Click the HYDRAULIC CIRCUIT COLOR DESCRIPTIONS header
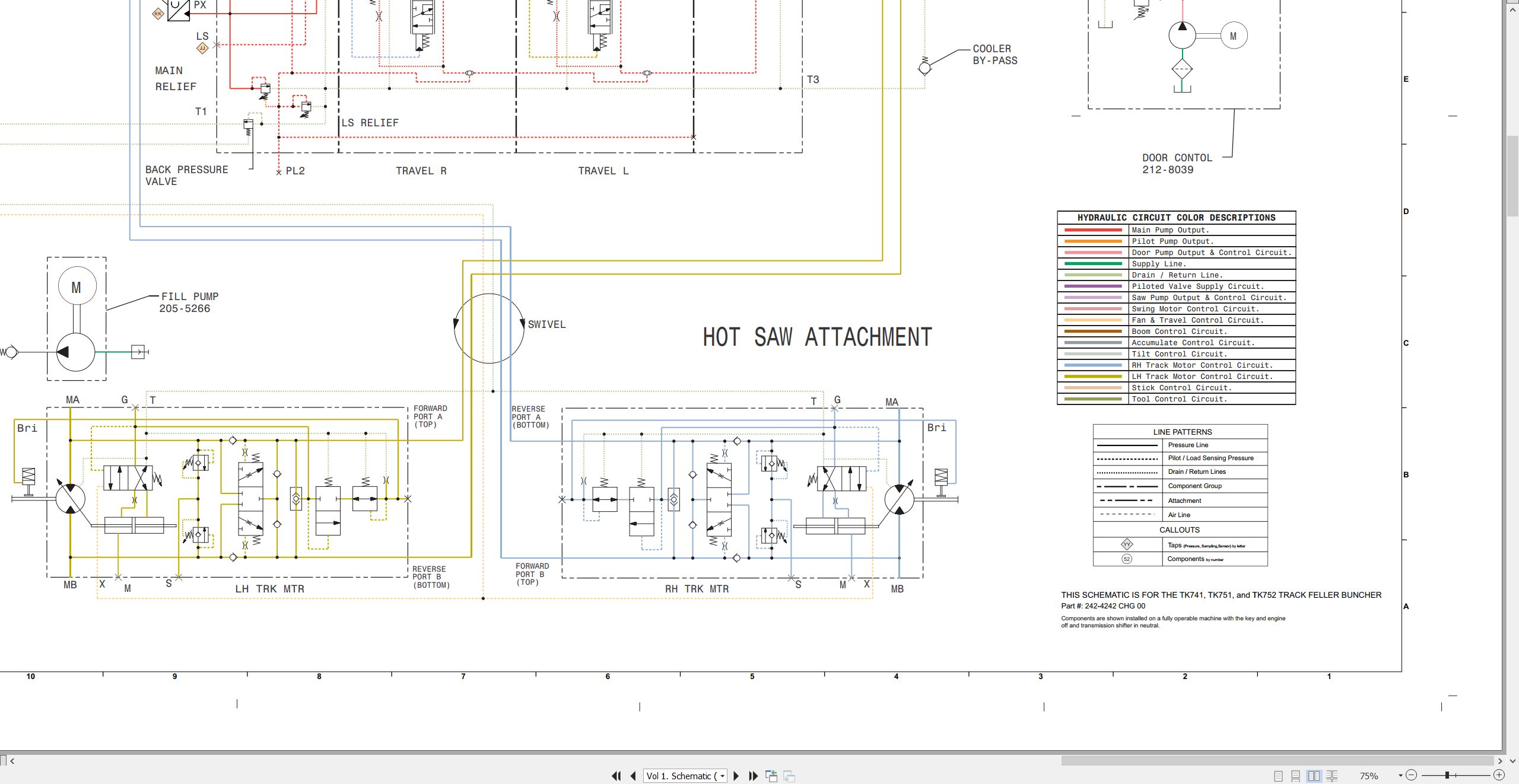 (x=1176, y=218)
